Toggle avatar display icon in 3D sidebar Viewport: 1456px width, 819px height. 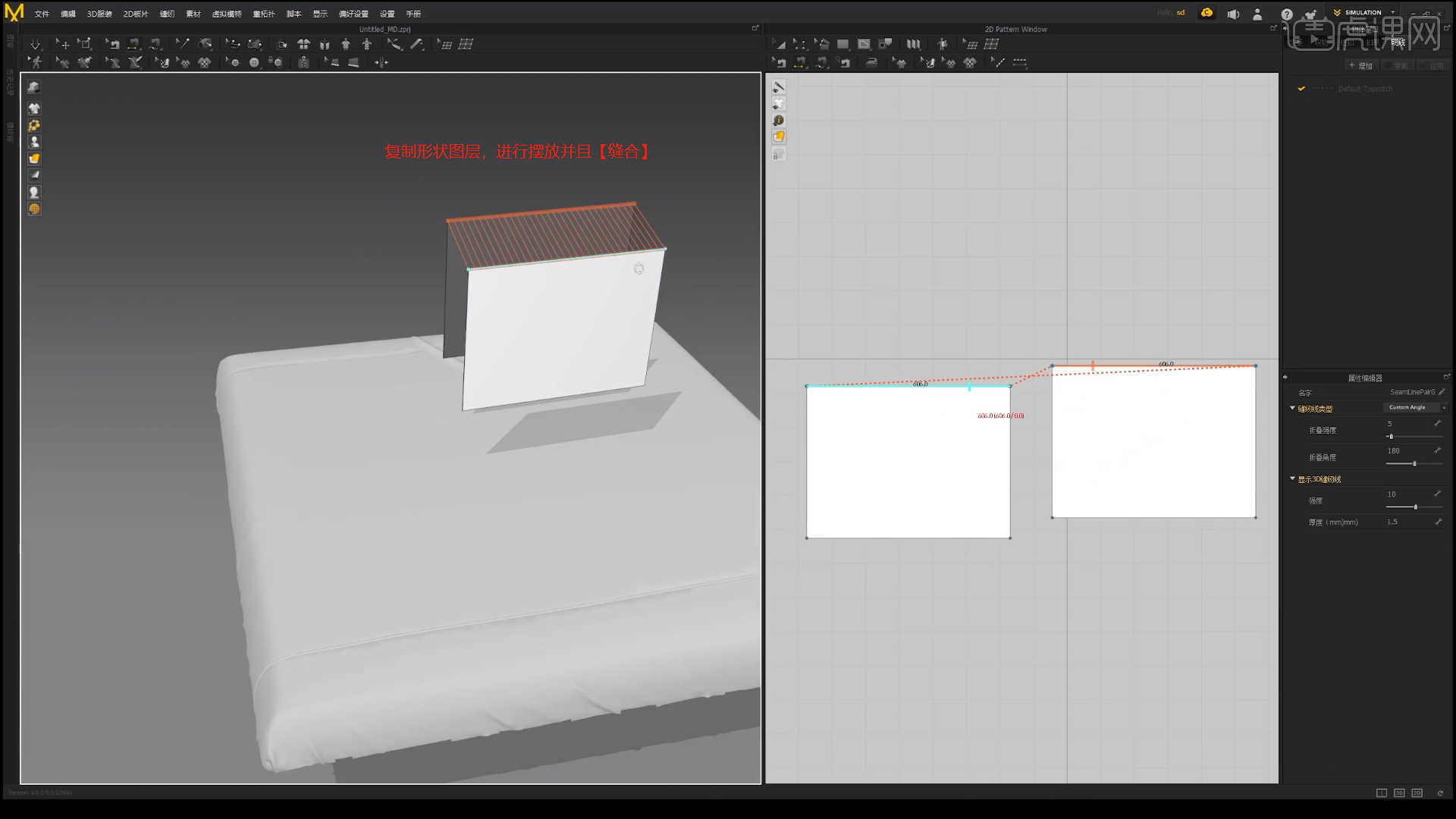(x=34, y=142)
